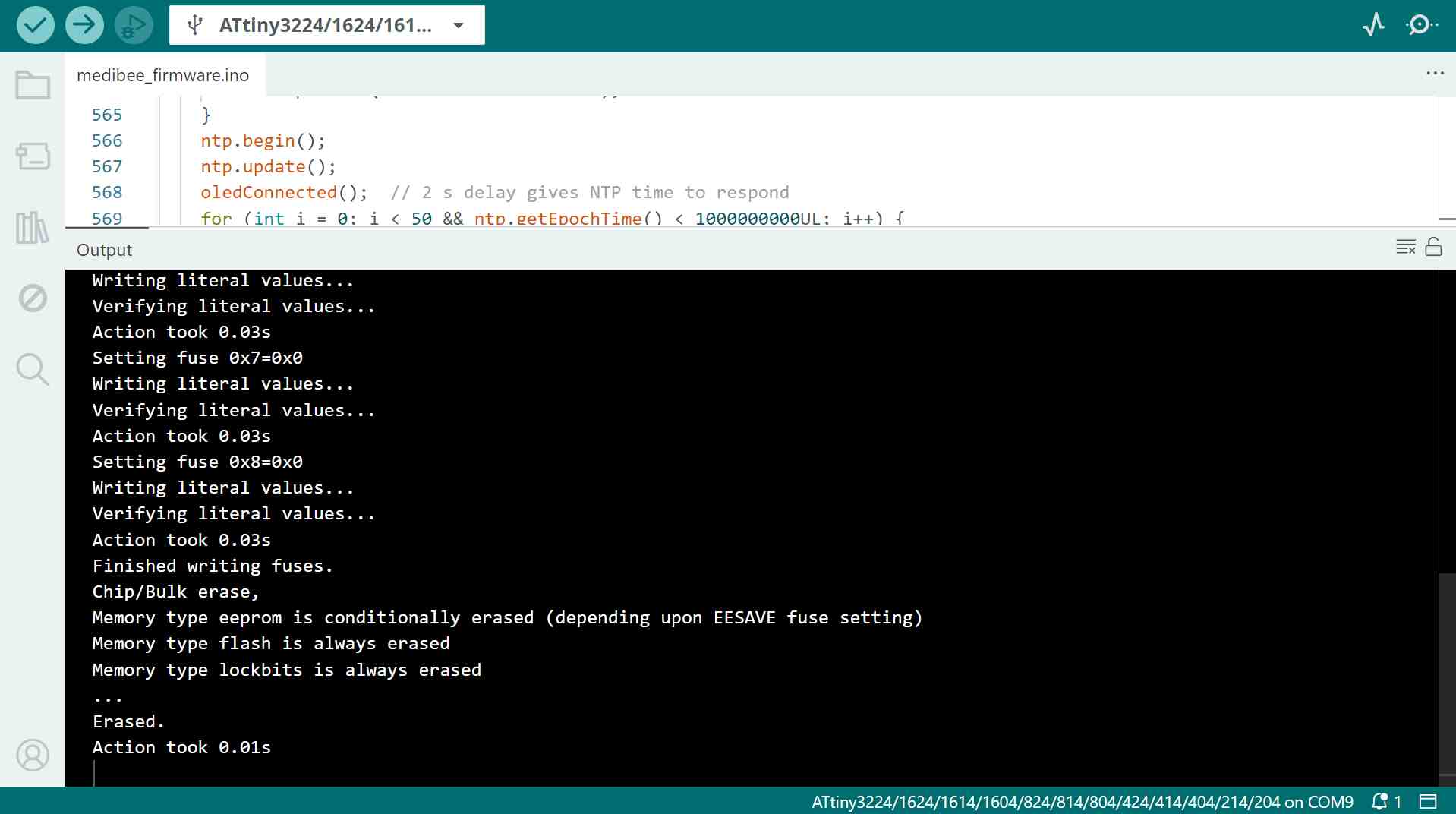Open the editor tab overflow menu
Viewport: 1456px width, 814px height.
pyautogui.click(x=1435, y=73)
